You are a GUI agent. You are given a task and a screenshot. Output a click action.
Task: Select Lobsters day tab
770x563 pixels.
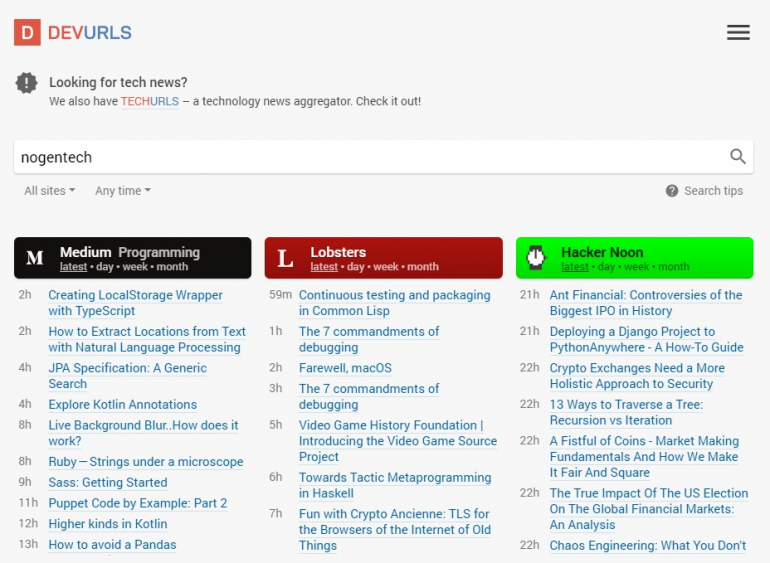click(356, 267)
